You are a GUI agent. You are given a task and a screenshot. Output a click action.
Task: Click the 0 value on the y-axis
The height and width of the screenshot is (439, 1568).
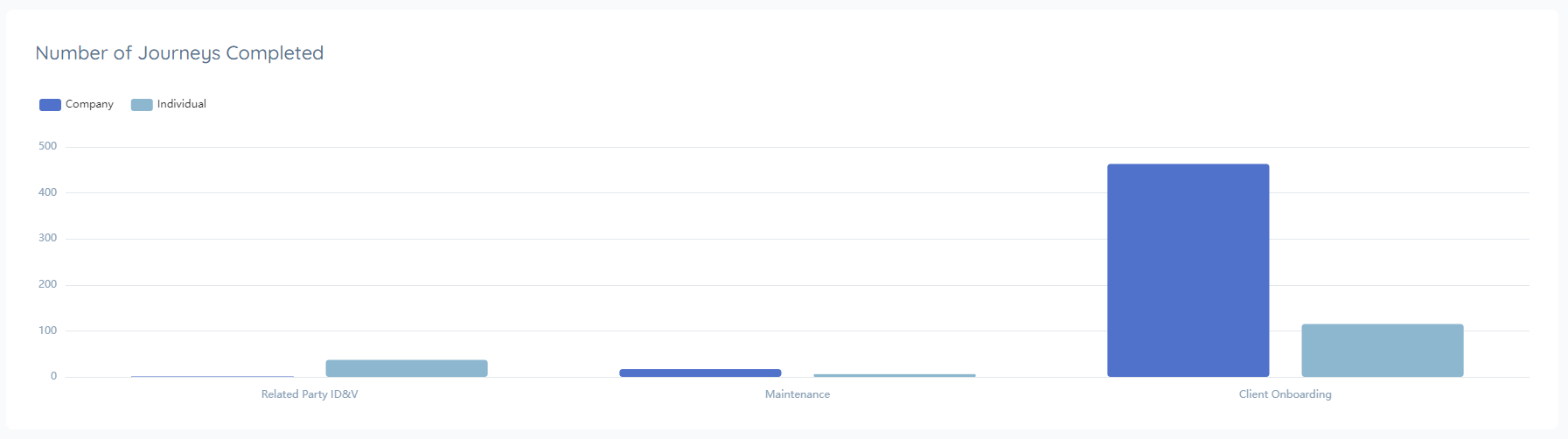pyautogui.click(x=53, y=376)
